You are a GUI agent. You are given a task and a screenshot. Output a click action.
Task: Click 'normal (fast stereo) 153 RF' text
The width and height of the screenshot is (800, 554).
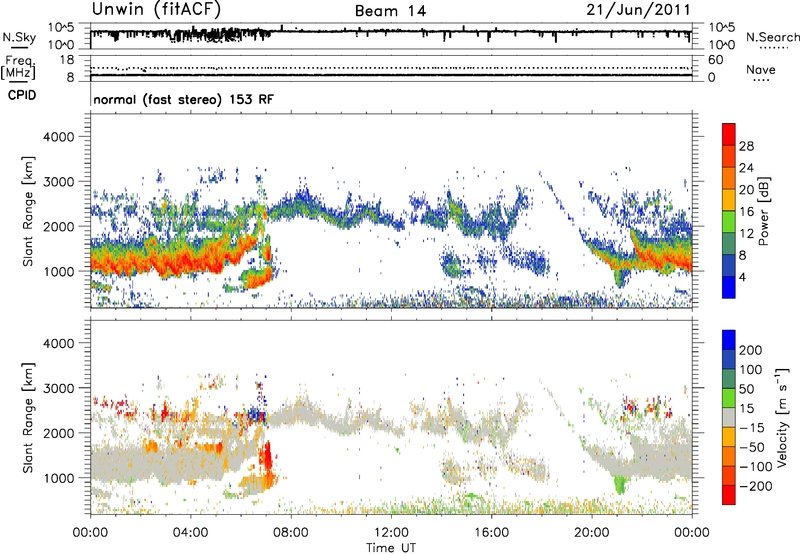[x=184, y=99]
